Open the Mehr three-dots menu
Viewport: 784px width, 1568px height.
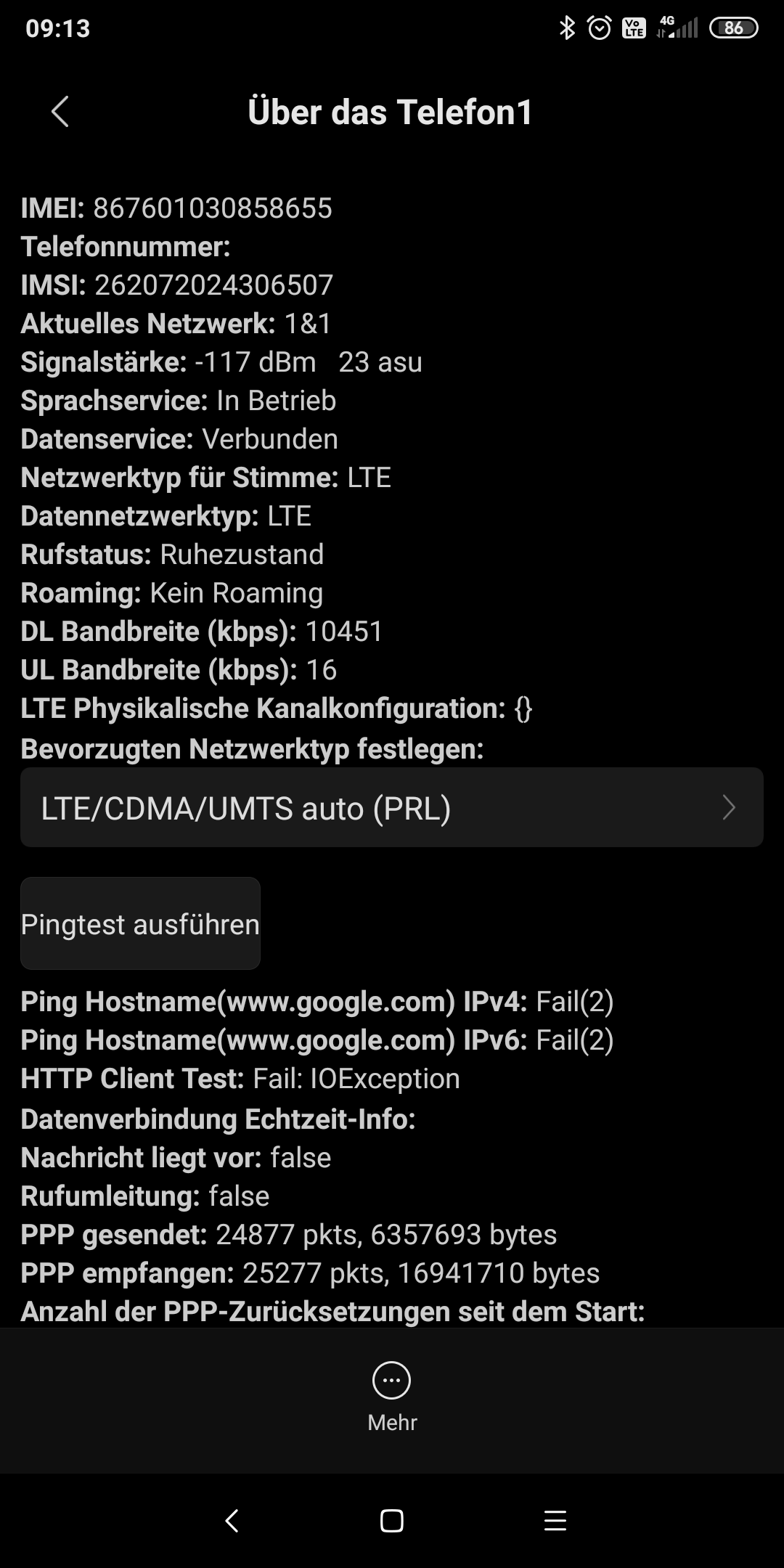click(392, 1380)
